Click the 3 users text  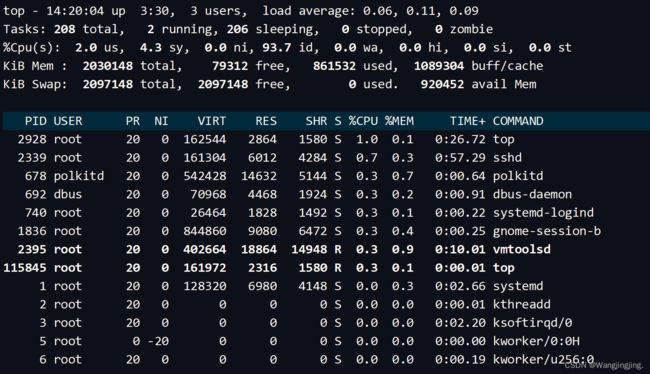pos(218,11)
